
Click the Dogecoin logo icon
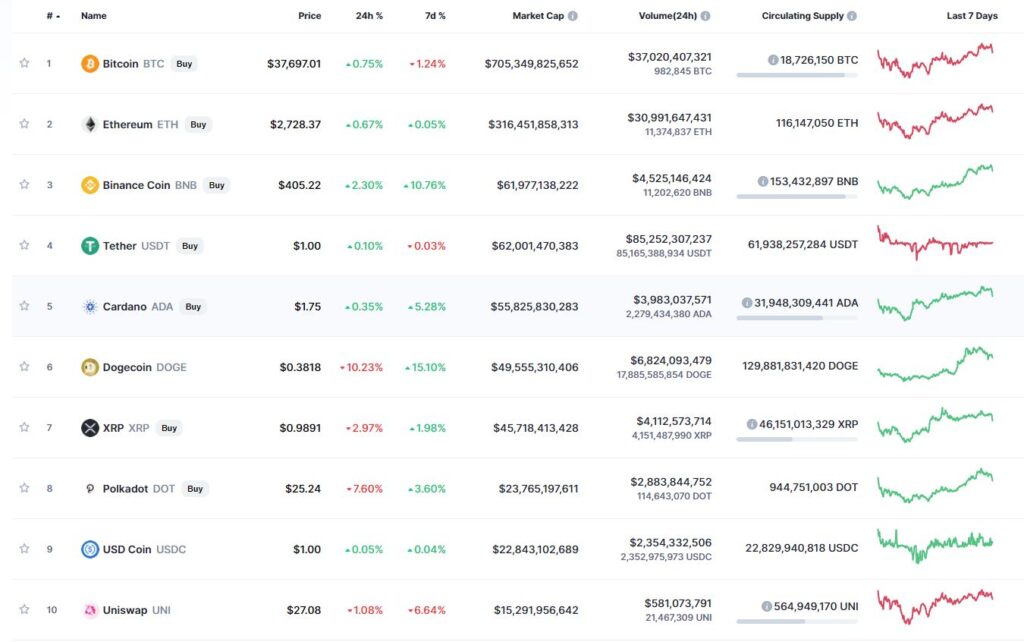point(89,367)
